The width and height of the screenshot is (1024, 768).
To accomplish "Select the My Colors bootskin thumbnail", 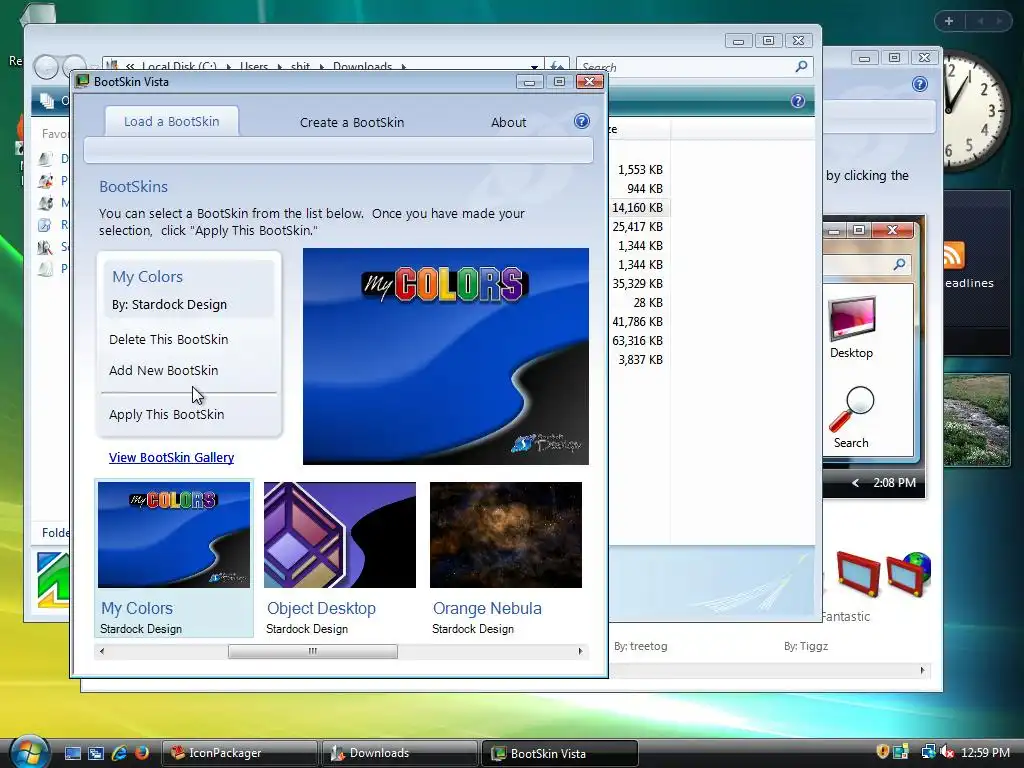I will [174, 558].
